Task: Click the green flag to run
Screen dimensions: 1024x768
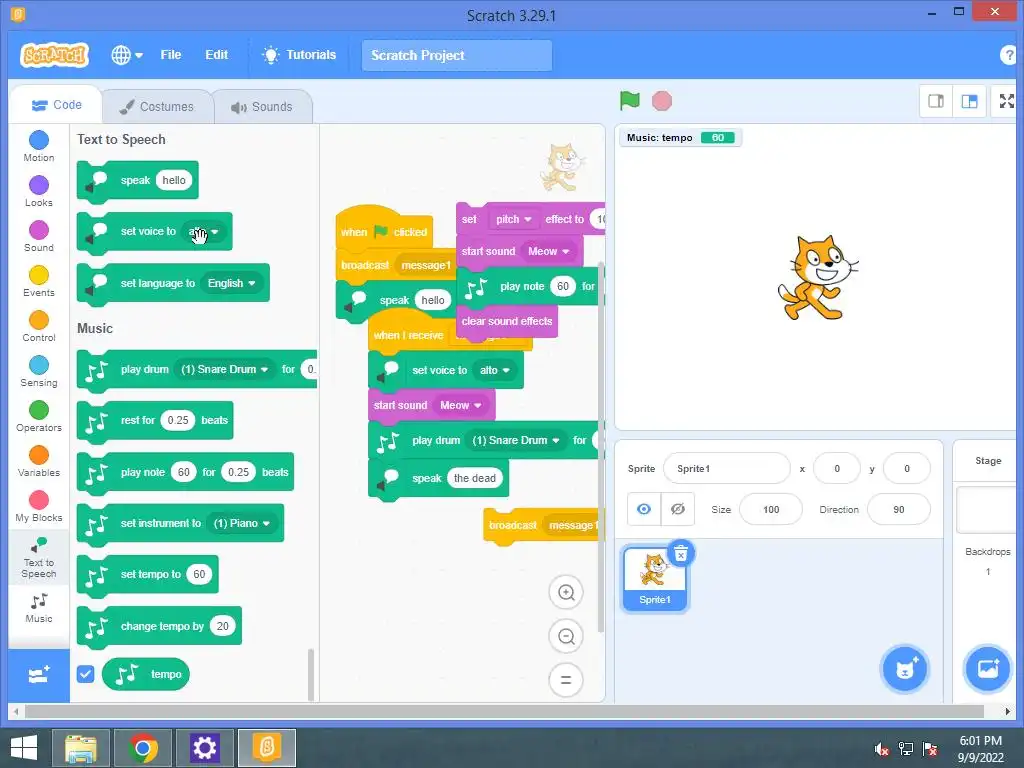Action: click(630, 101)
